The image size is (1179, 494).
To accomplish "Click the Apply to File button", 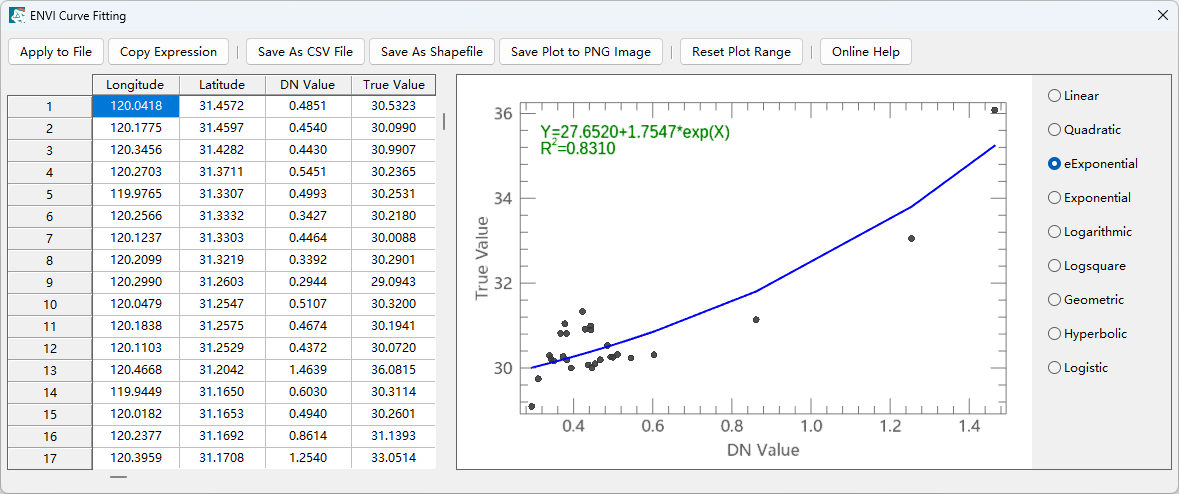I will coord(56,52).
